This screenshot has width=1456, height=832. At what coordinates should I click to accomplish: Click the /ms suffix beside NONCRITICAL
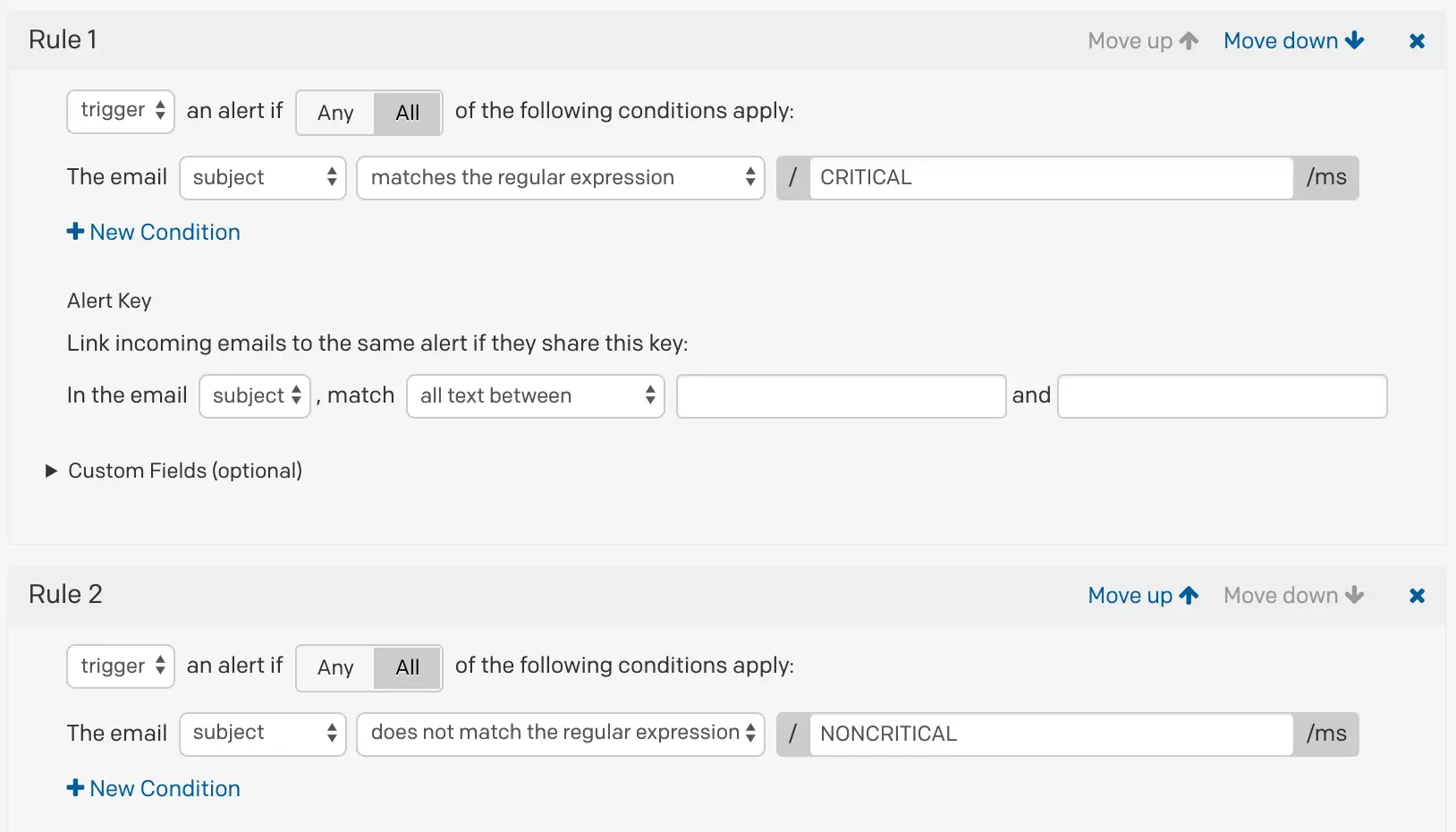(x=1326, y=734)
